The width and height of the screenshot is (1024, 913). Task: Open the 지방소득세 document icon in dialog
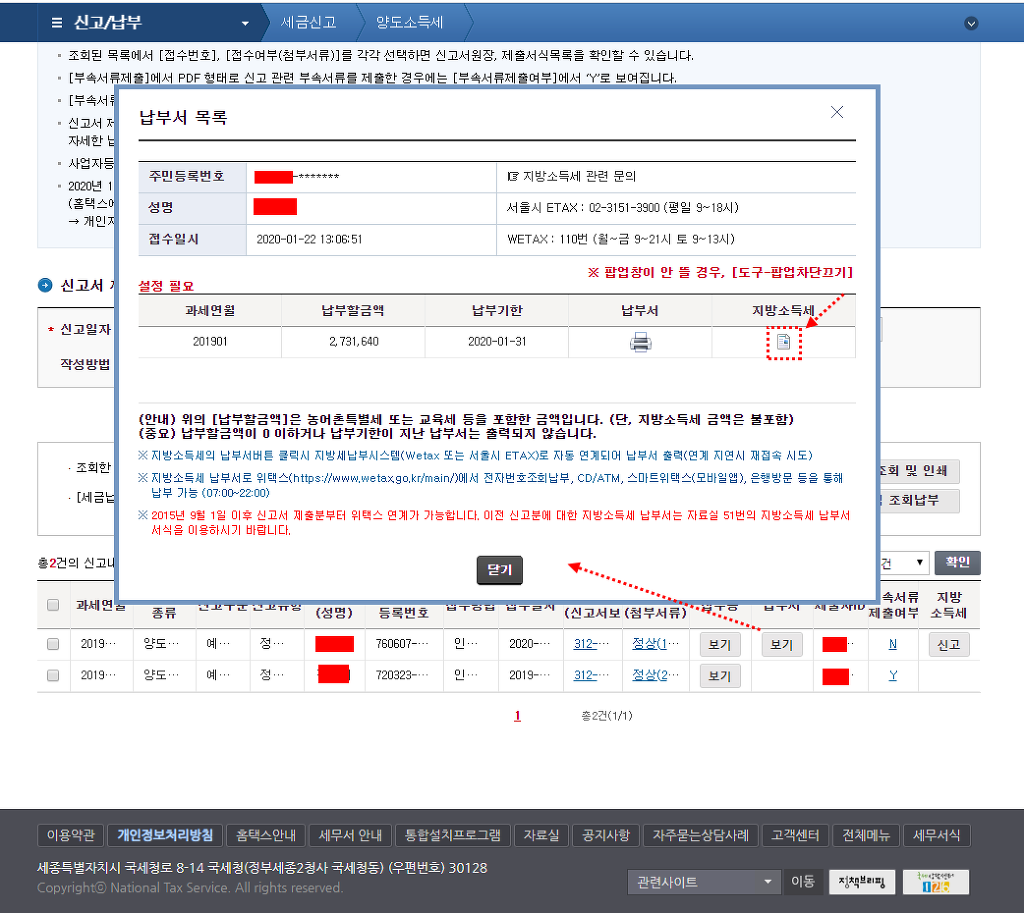coord(783,342)
